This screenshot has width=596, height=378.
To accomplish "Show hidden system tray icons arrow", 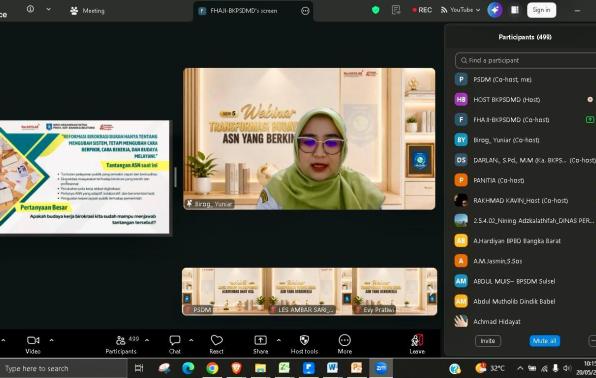I will [x=520, y=368].
